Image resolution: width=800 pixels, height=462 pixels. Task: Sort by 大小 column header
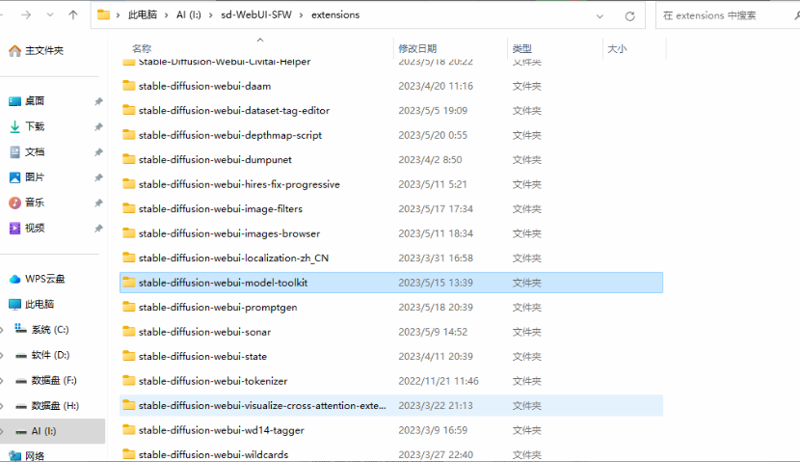click(x=617, y=48)
